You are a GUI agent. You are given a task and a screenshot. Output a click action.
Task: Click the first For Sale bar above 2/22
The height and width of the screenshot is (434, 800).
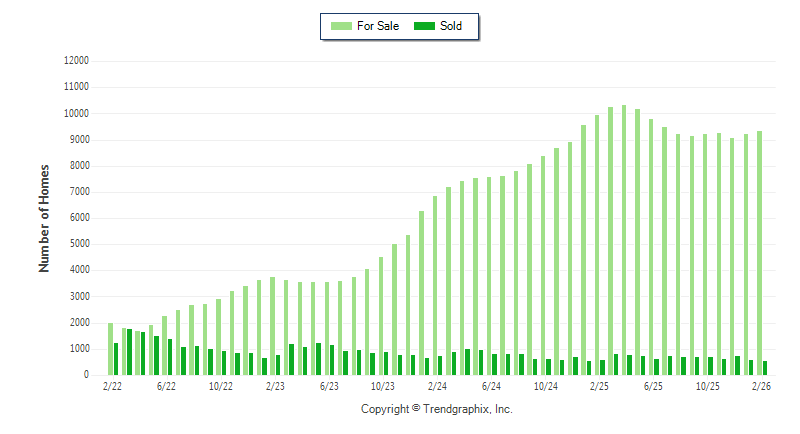pyautogui.click(x=110, y=349)
